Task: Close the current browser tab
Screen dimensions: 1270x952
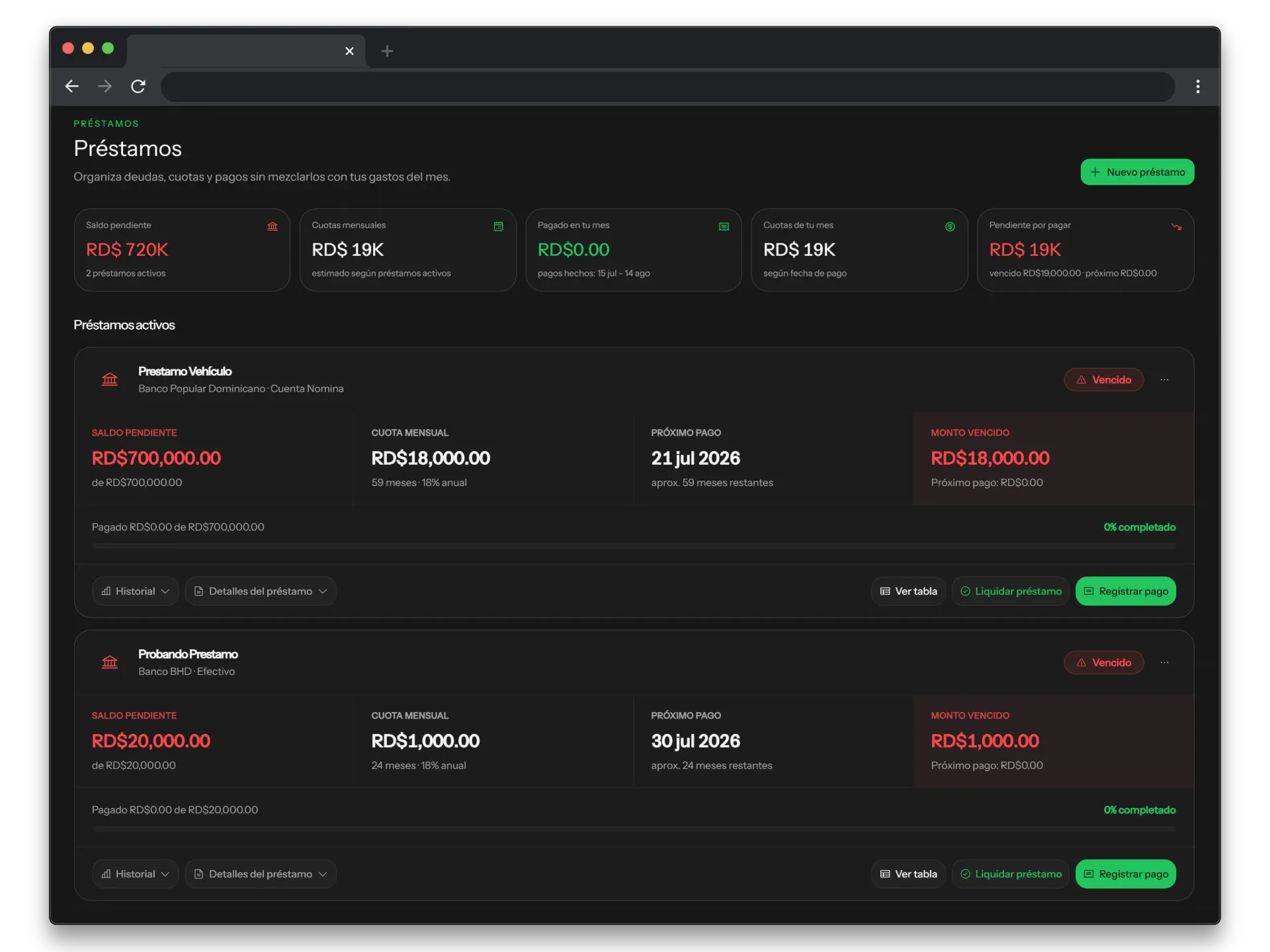Action: click(349, 51)
